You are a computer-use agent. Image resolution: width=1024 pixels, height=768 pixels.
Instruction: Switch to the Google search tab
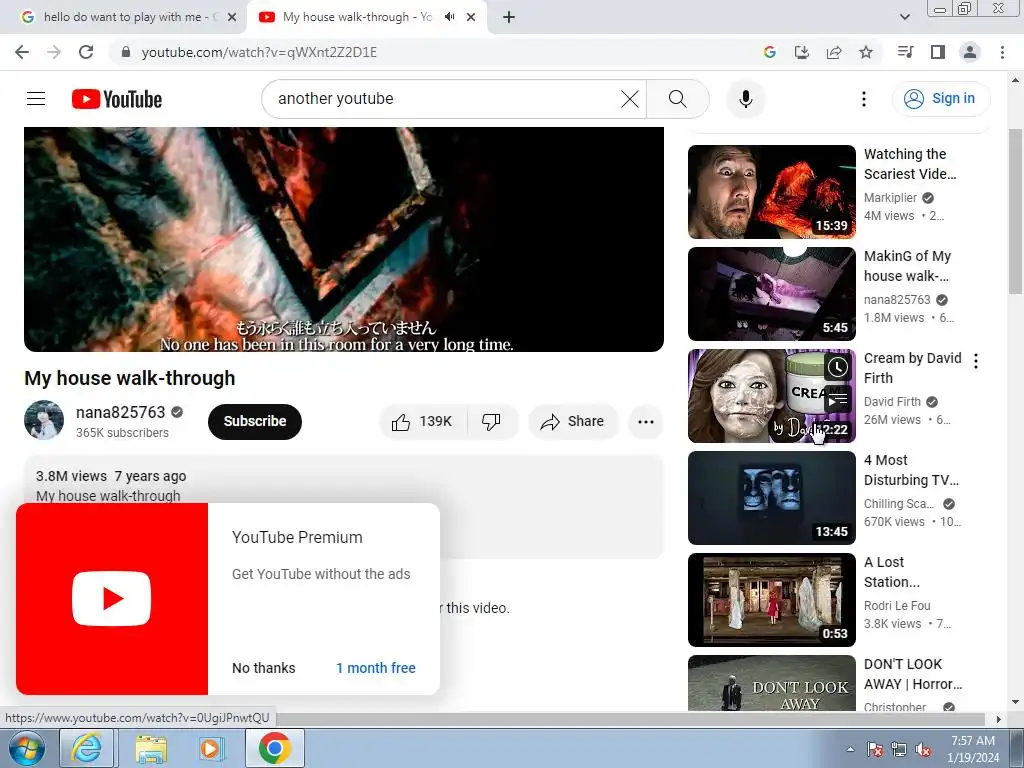pyautogui.click(x=123, y=17)
